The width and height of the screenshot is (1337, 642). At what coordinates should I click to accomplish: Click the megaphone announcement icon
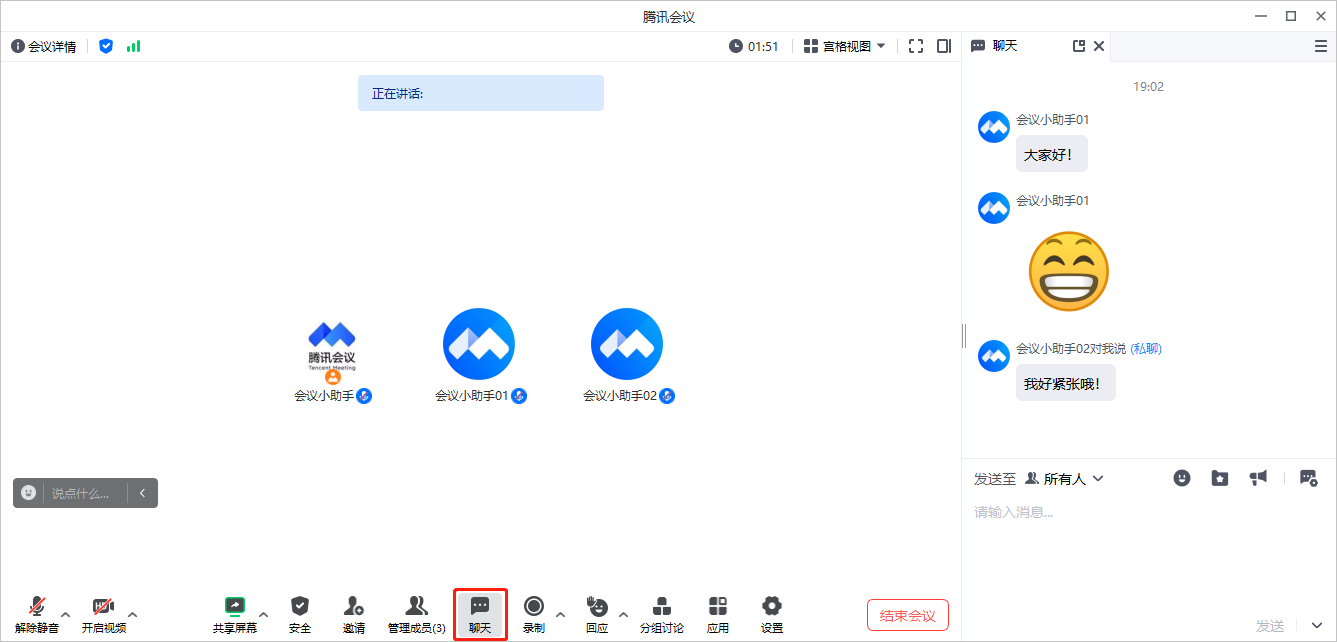pyautogui.click(x=1258, y=478)
